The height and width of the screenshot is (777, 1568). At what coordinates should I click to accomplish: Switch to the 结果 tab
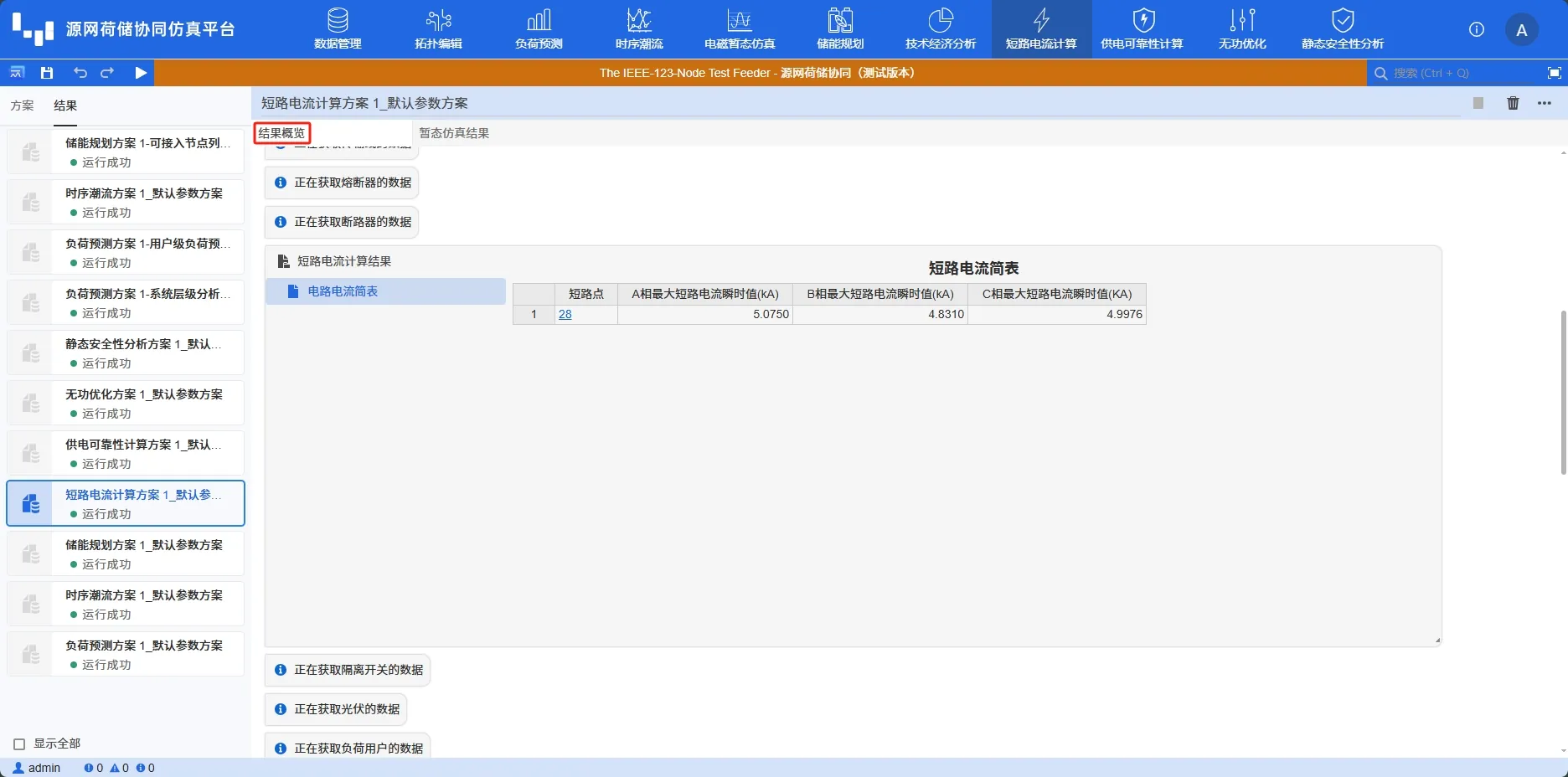coord(65,105)
